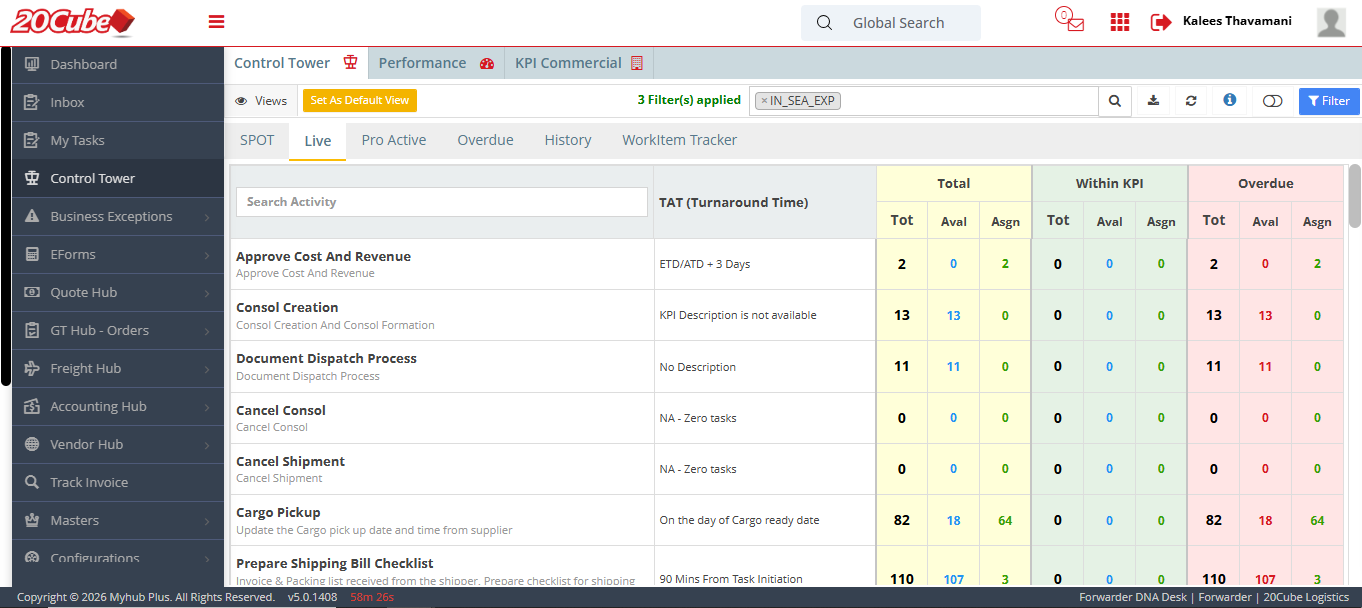Click the search magnifier beside the filter box
1362x608 pixels.
[1115, 101]
